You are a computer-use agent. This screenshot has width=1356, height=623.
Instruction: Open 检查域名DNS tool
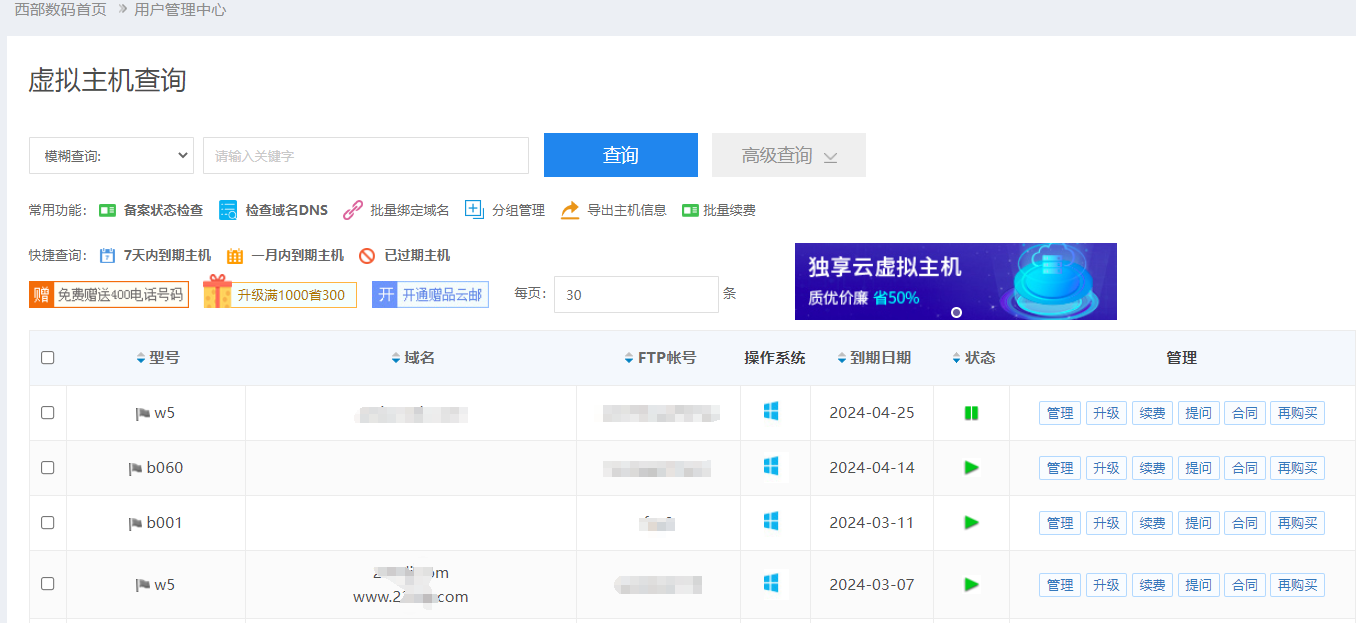(228, 210)
